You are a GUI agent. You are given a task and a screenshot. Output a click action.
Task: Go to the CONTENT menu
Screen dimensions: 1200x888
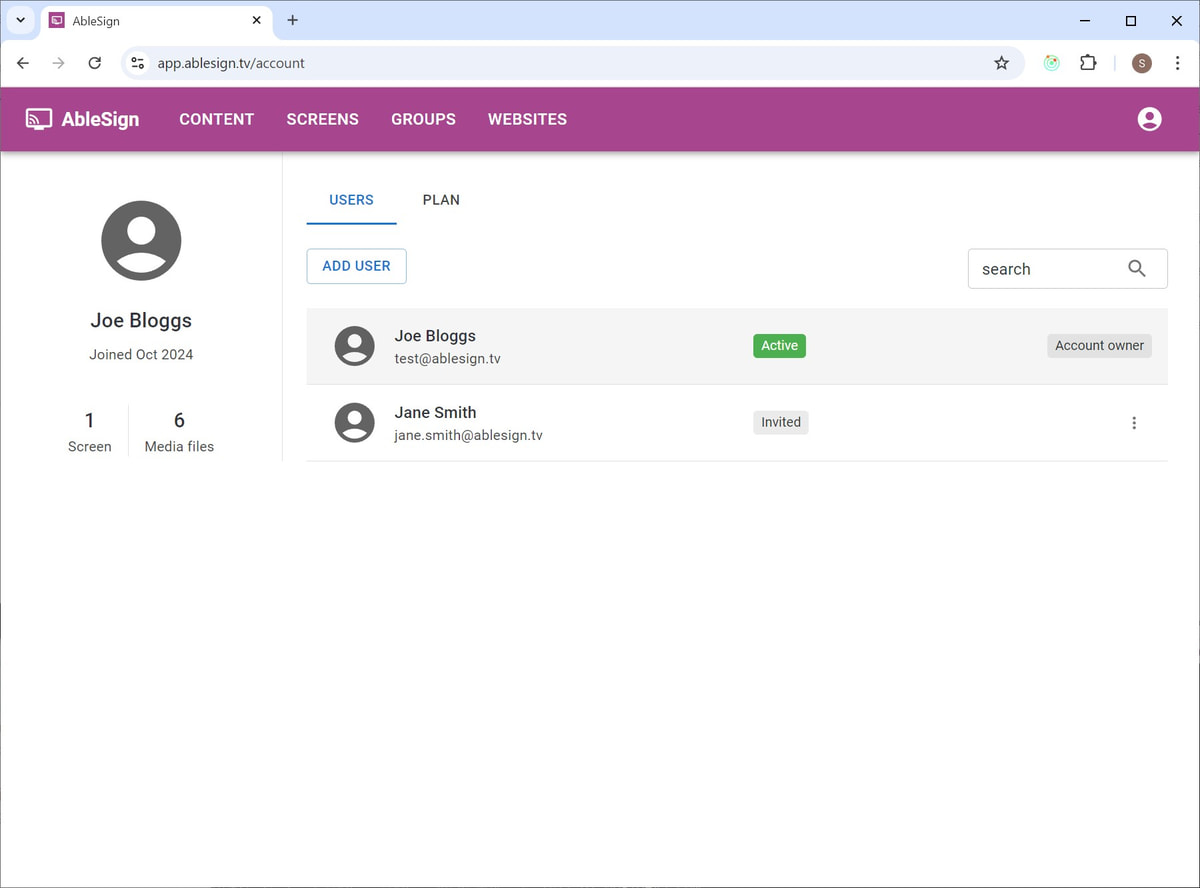[x=216, y=119]
